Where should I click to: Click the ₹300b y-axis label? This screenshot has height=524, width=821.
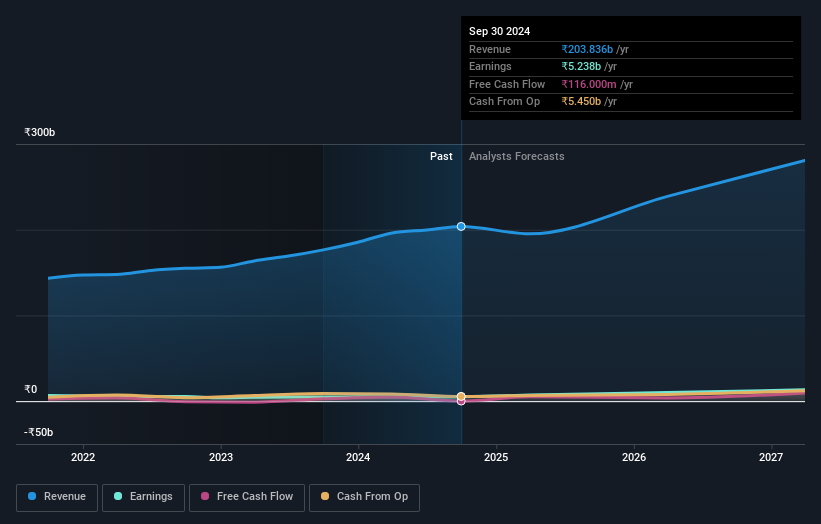39,132
